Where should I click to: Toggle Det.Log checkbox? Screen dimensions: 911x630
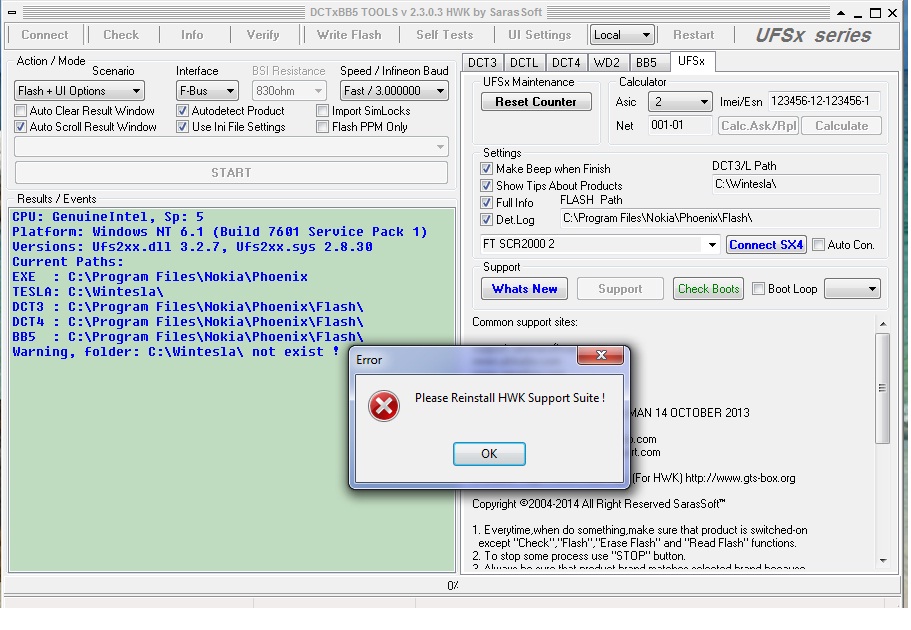tap(486, 220)
